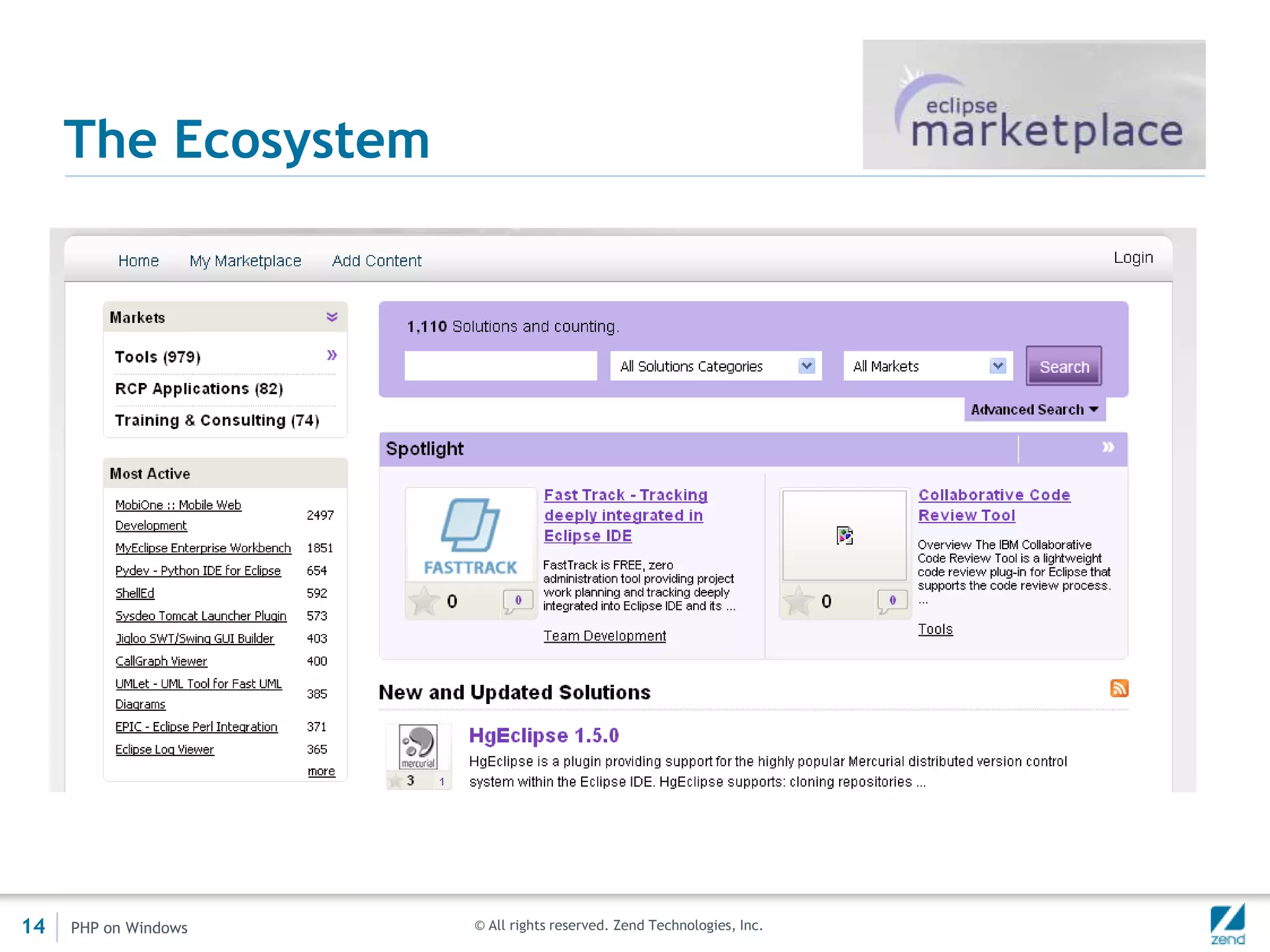
Task: Expand the Tools market arrow
Action: (x=332, y=355)
